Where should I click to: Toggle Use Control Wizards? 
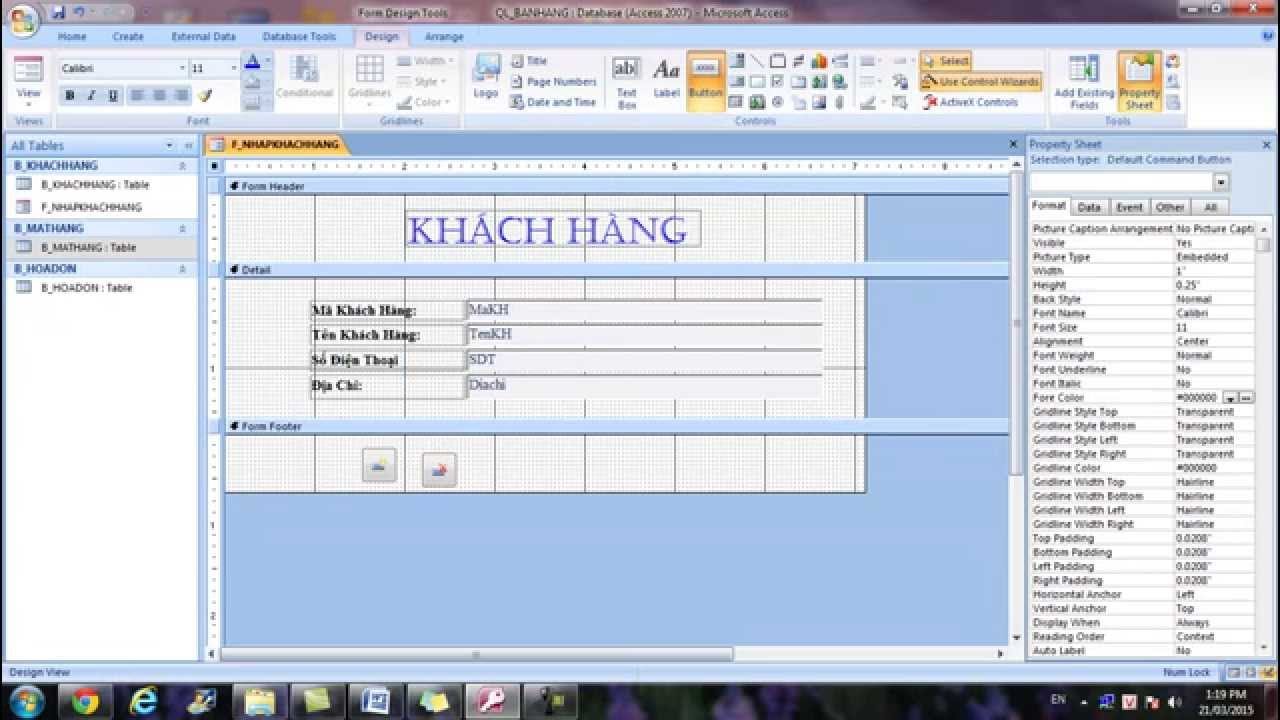(x=980, y=82)
